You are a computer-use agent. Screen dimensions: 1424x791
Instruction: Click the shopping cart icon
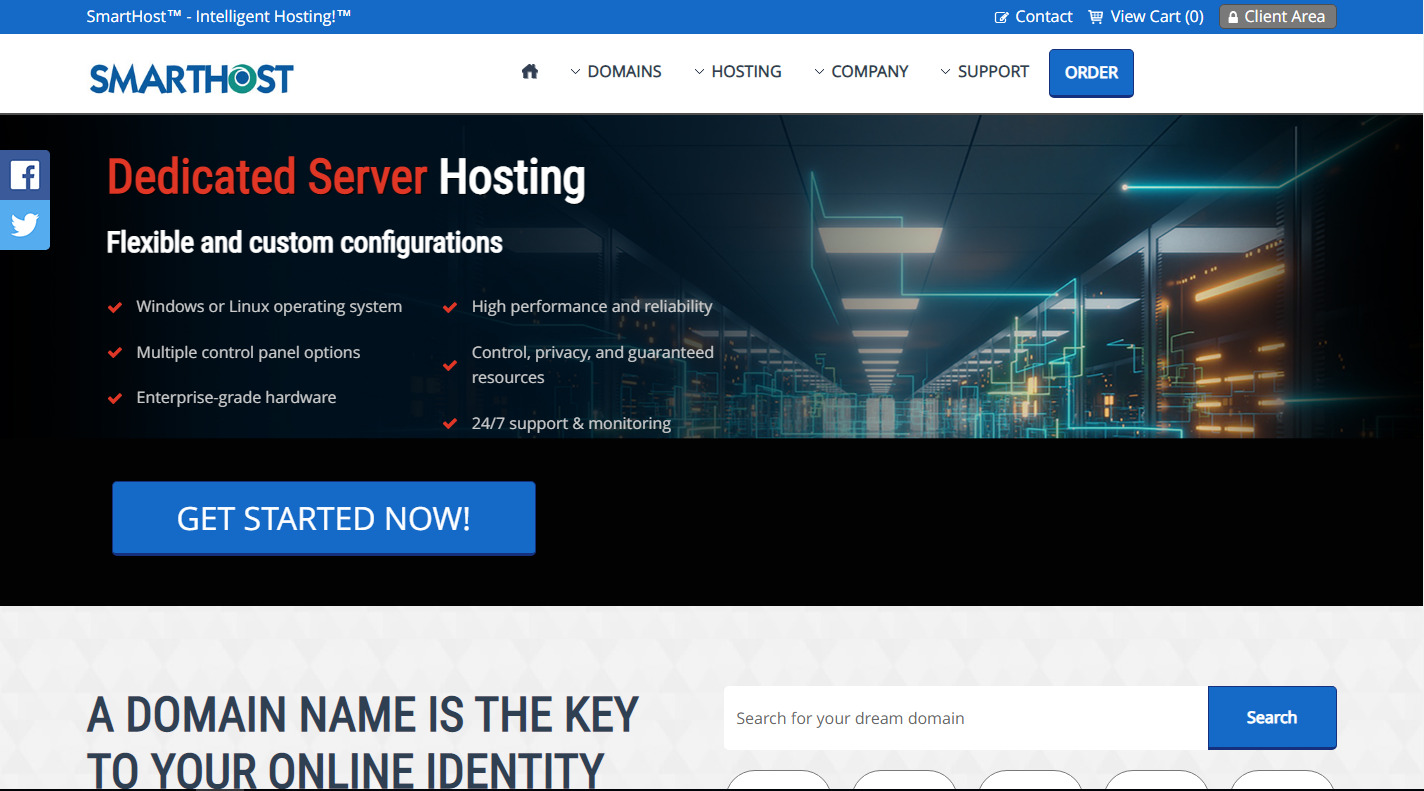(1096, 17)
